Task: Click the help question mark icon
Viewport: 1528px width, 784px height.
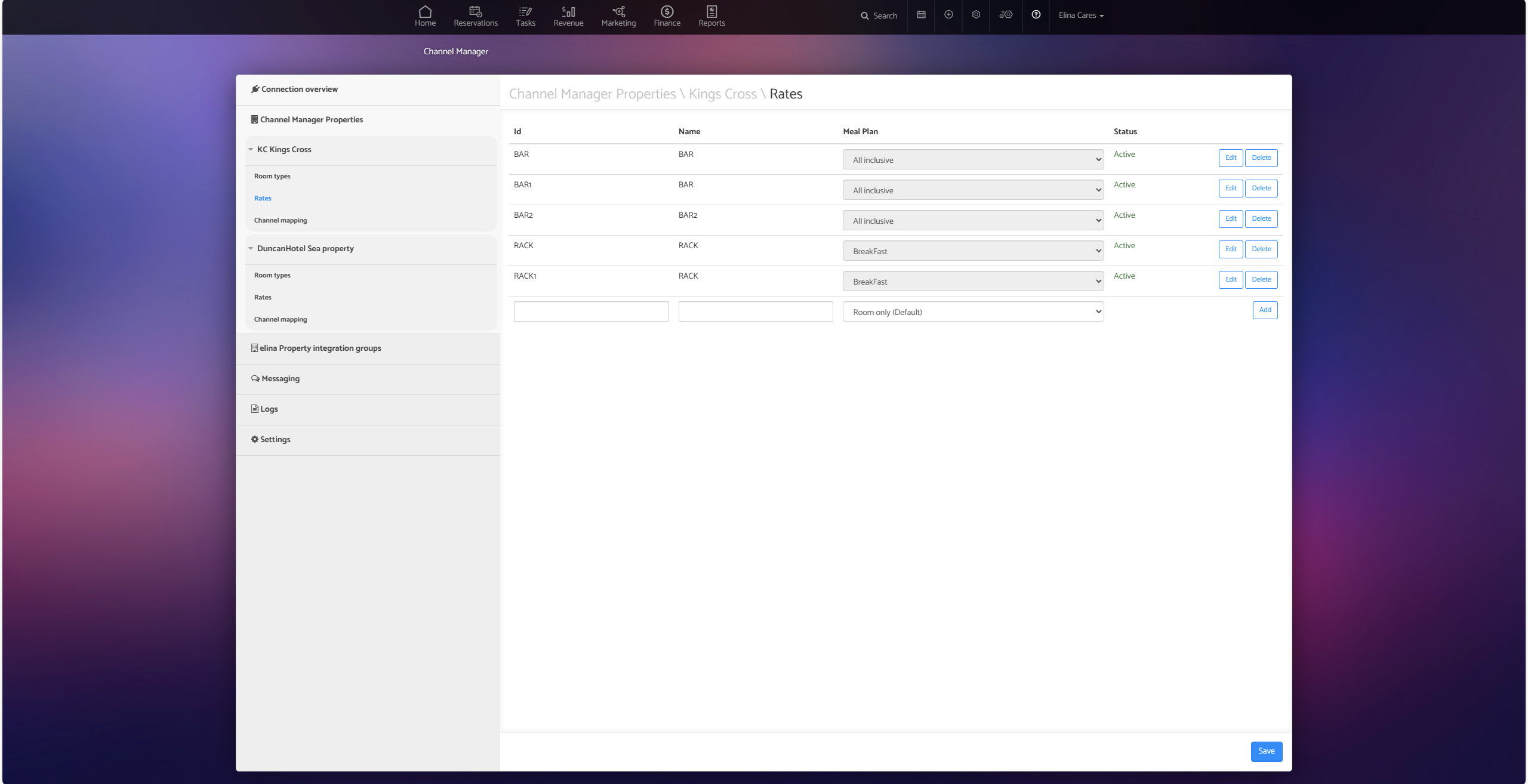Action: click(x=1036, y=15)
